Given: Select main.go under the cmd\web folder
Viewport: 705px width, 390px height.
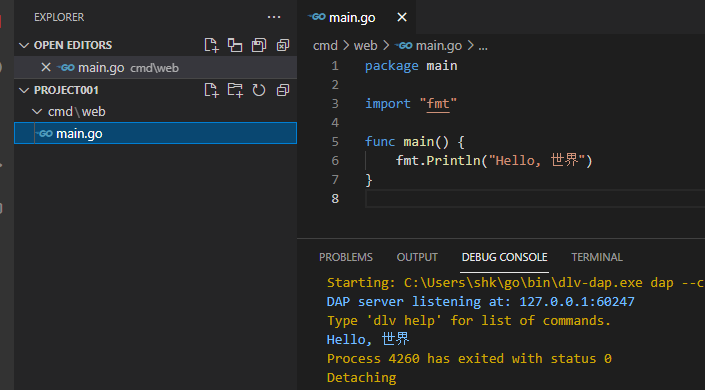Looking at the screenshot, I should tap(156, 133).
